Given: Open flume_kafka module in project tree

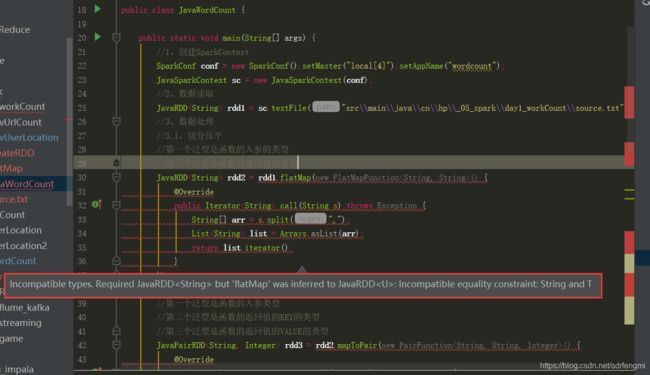Looking at the screenshot, I should (x=24, y=307).
